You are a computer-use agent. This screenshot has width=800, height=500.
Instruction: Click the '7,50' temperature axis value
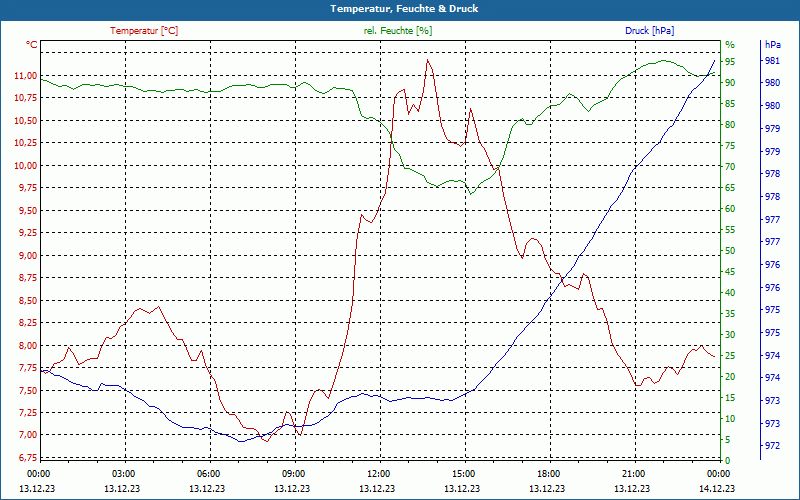pos(28,390)
